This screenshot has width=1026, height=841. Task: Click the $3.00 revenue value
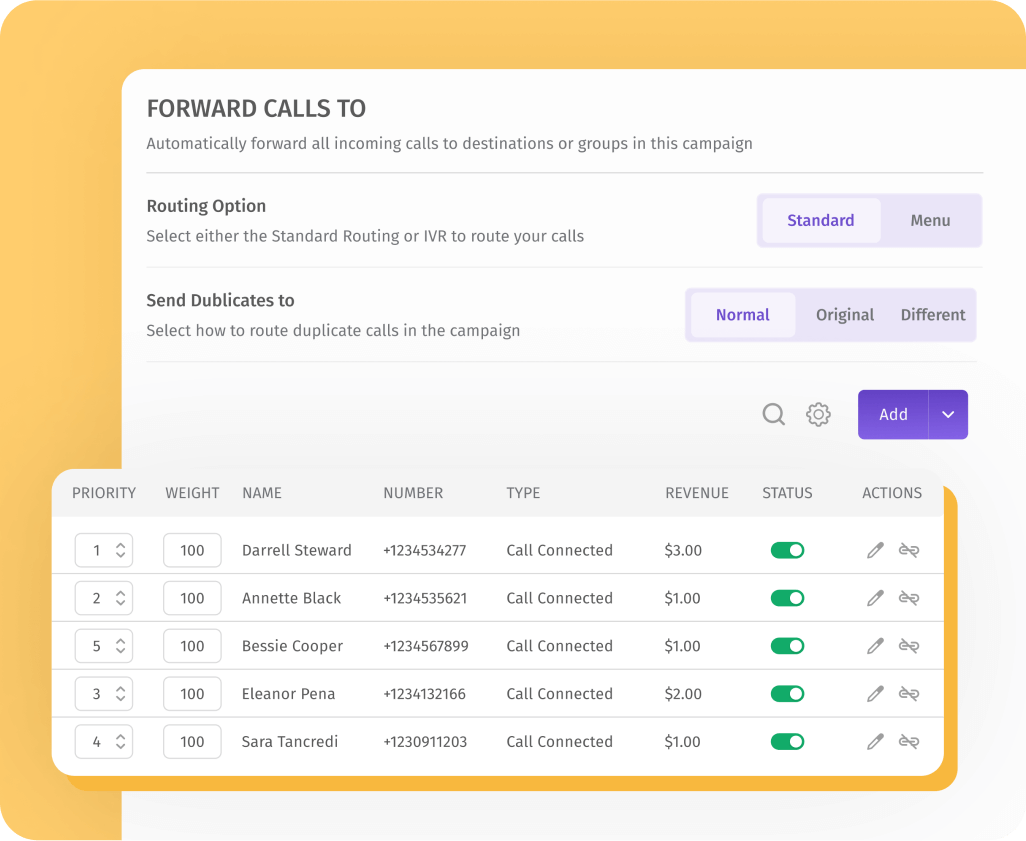pos(683,550)
